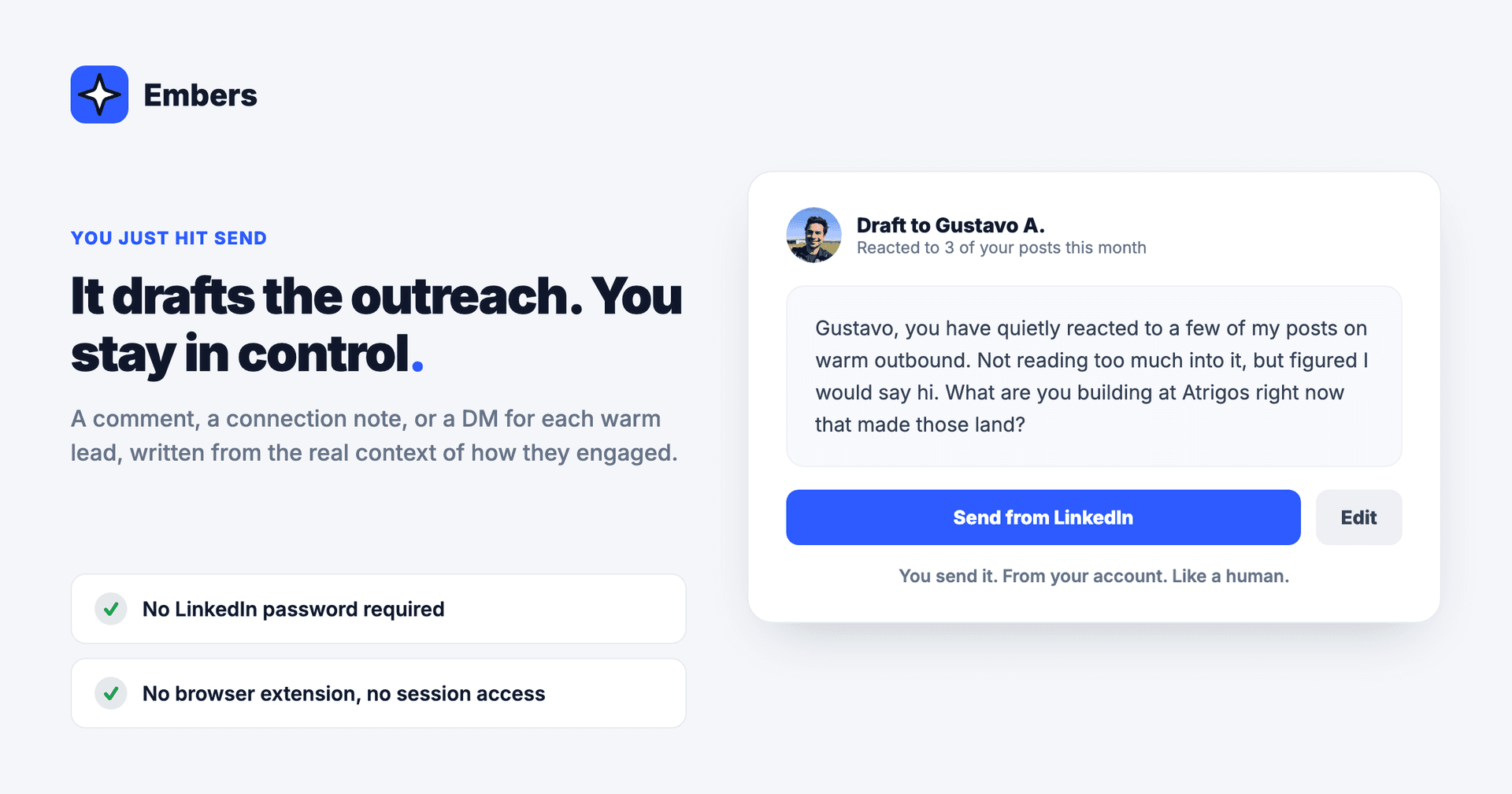This screenshot has height=794, width=1512.
Task: Click the Draft to Gustavo A. heading
Action: tap(951, 225)
